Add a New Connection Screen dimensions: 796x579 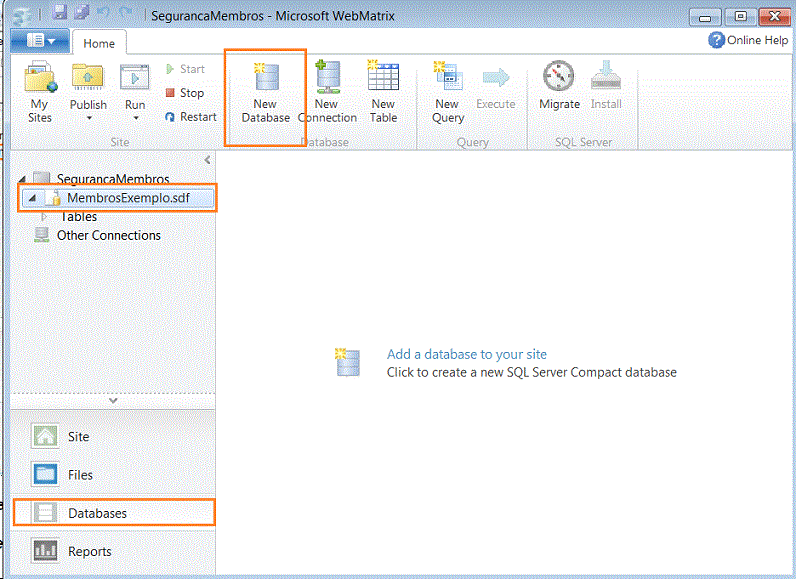(x=327, y=92)
